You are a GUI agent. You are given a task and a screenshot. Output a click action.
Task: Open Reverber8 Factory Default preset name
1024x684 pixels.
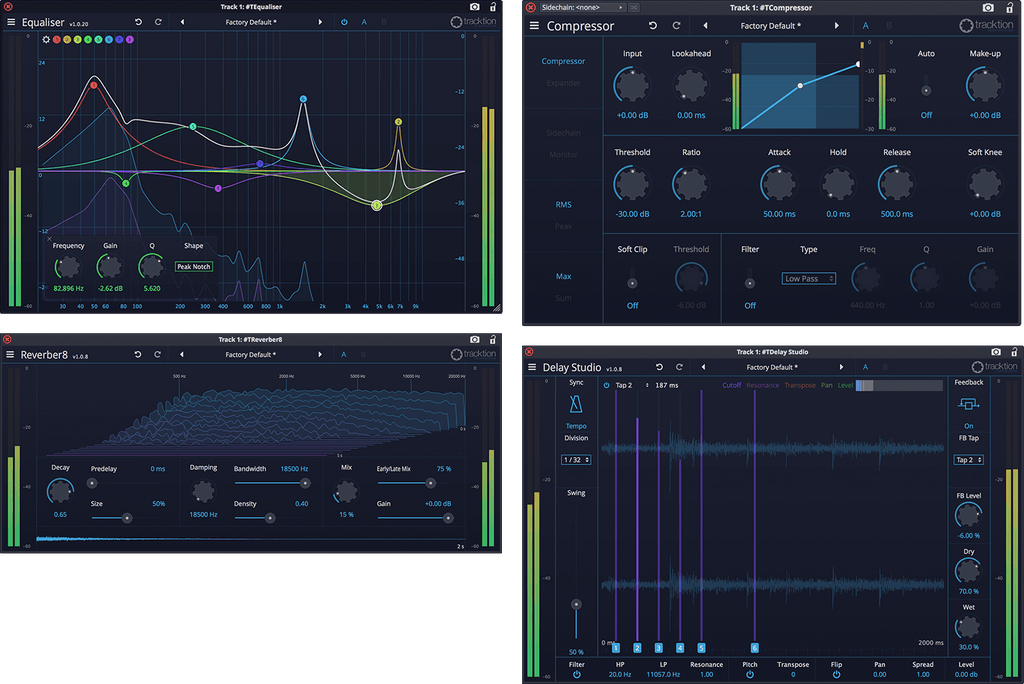[x=251, y=354]
